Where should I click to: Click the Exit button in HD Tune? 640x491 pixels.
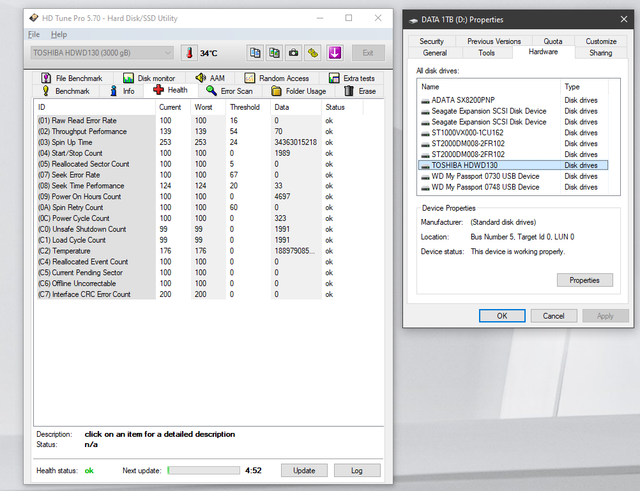point(368,53)
